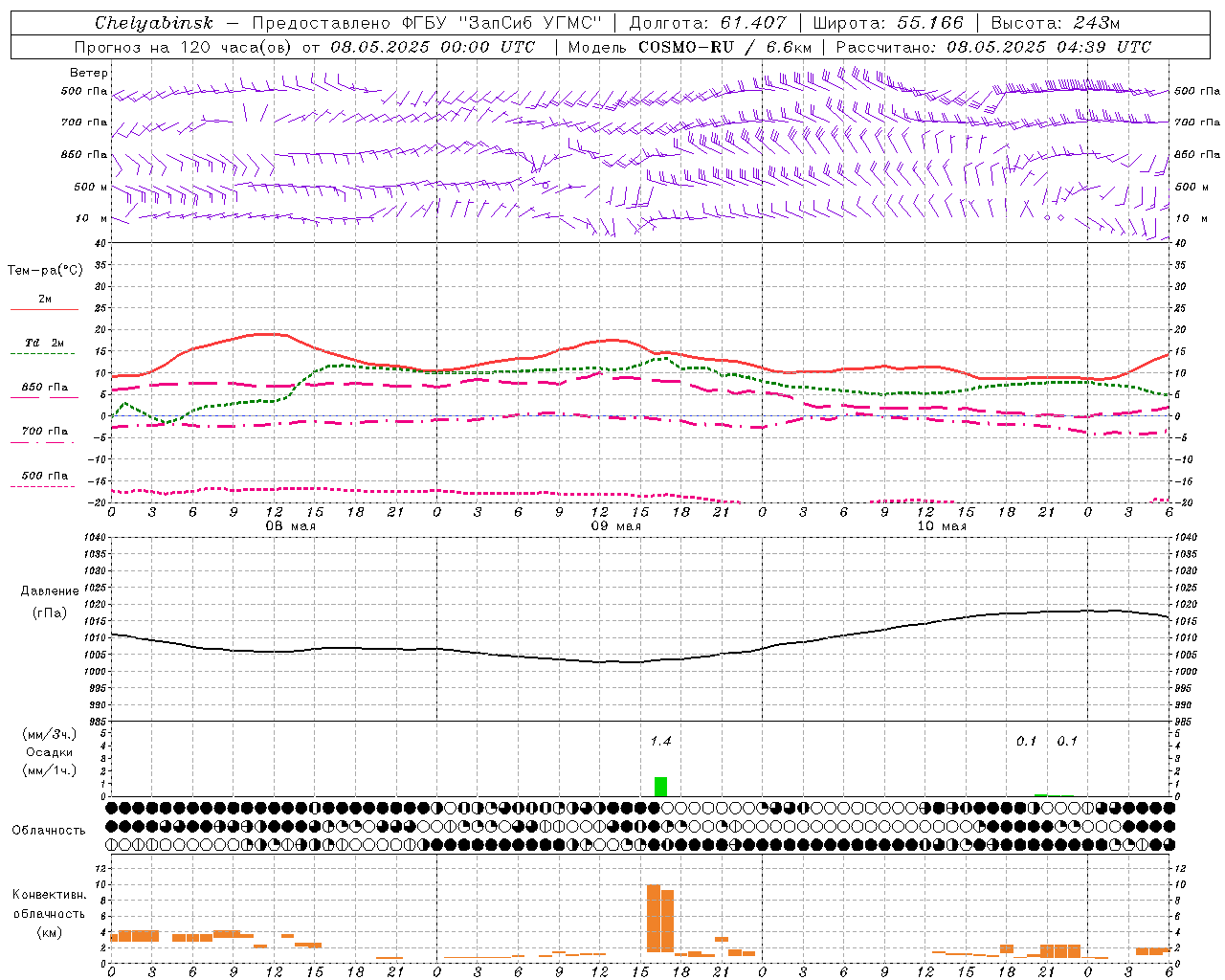Click the (мм/1ч.) unit label
This screenshot has height=980, width=1225.
pos(50,770)
